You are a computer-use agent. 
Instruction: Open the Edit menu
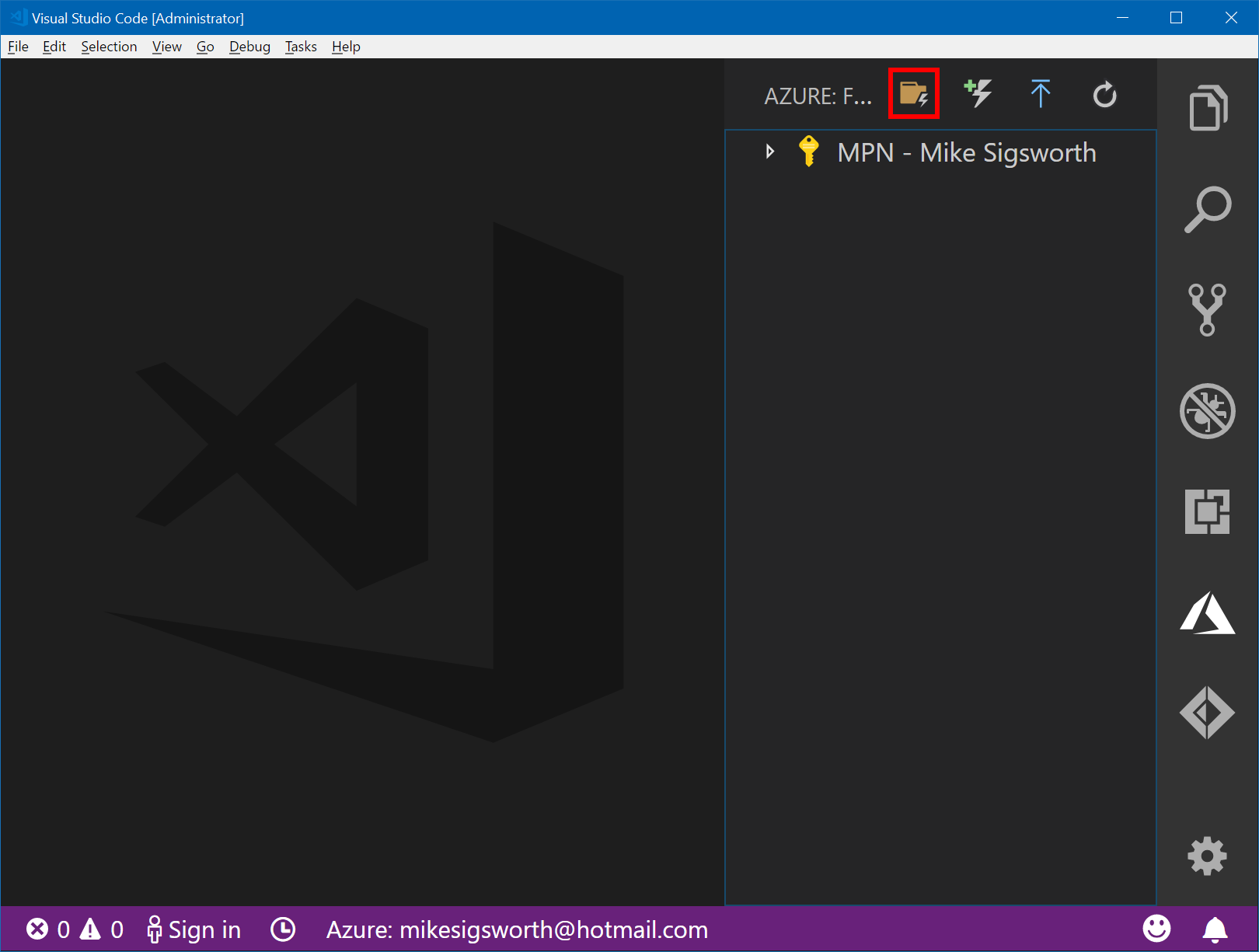(x=54, y=47)
